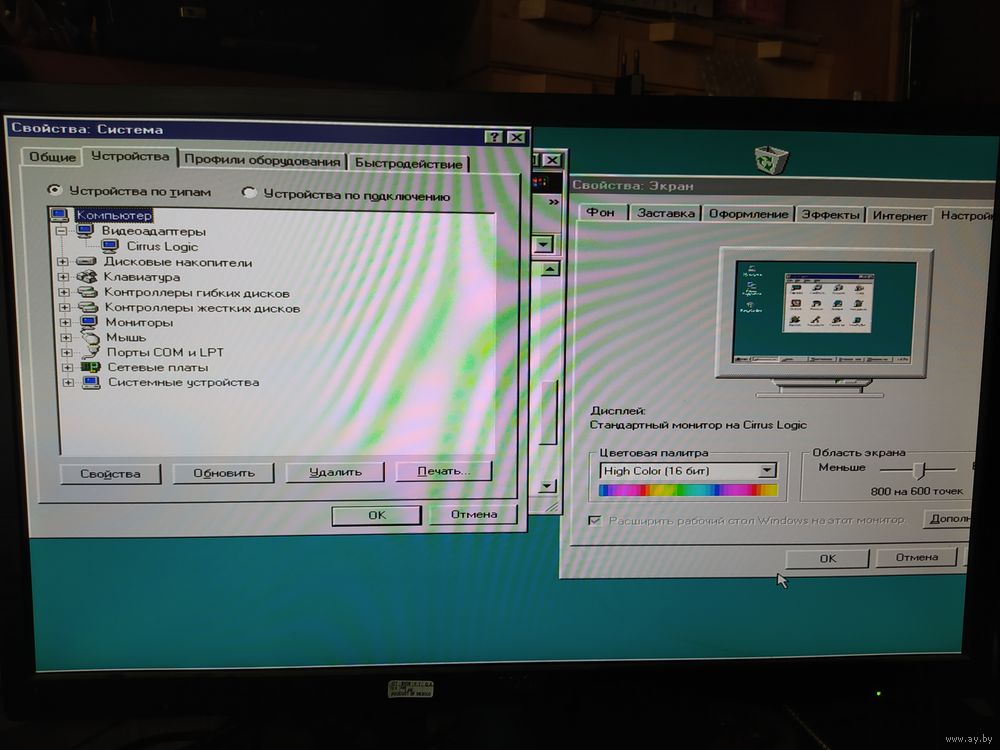Select the Cirrus Logic tree entry text
Image resolution: width=1000 pixels, height=750 pixels.
click(163, 246)
